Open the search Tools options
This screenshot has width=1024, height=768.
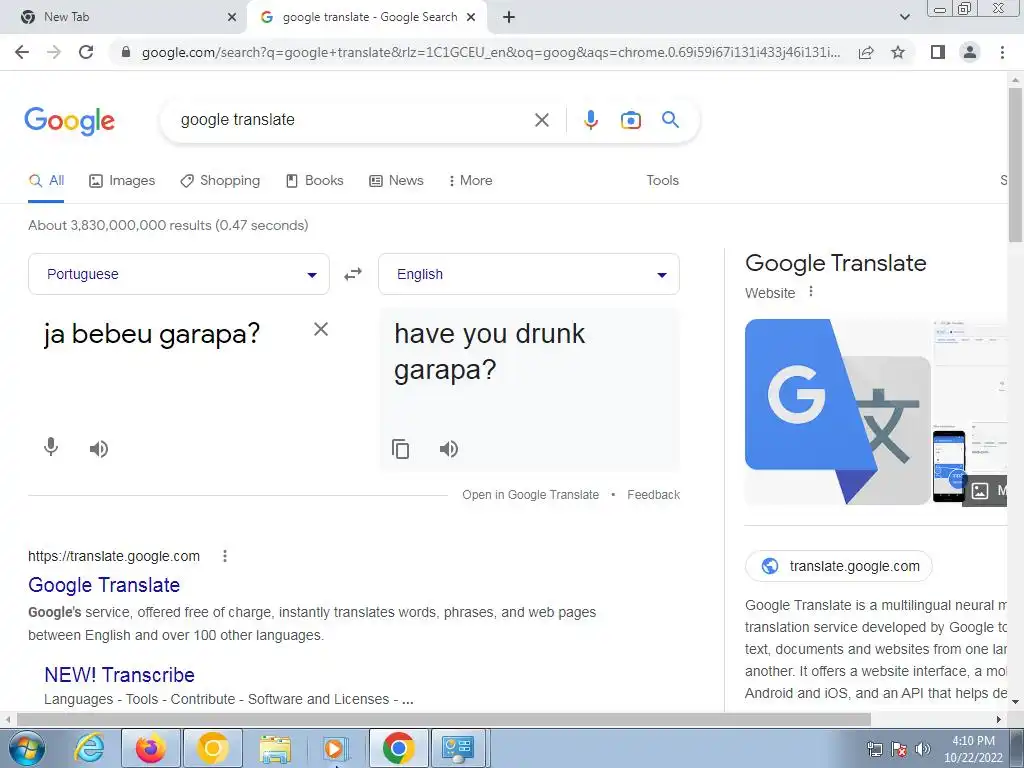tap(662, 181)
